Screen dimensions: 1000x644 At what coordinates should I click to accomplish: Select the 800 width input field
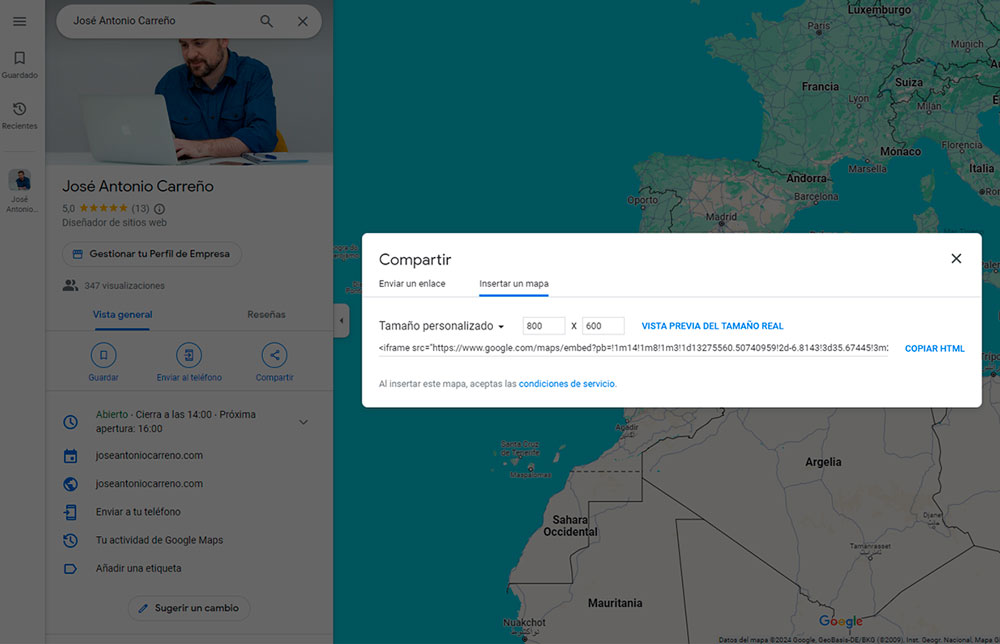click(x=543, y=325)
